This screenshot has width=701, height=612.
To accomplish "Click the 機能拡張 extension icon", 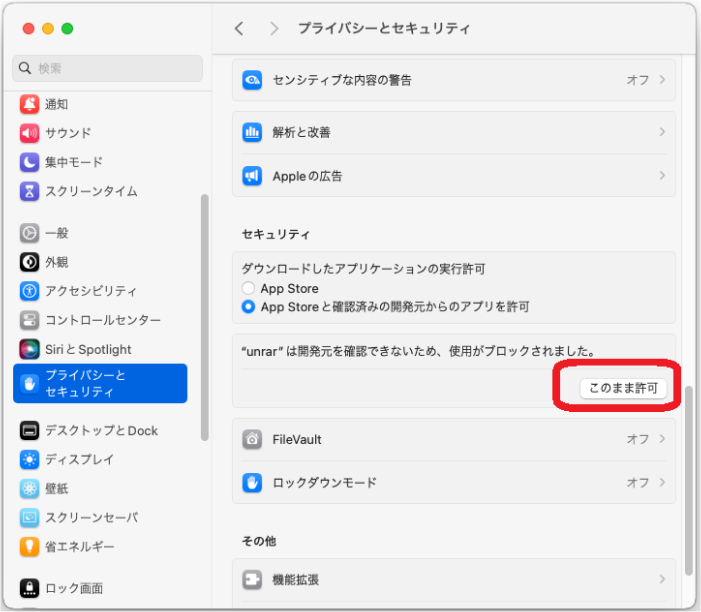I will coord(252,580).
